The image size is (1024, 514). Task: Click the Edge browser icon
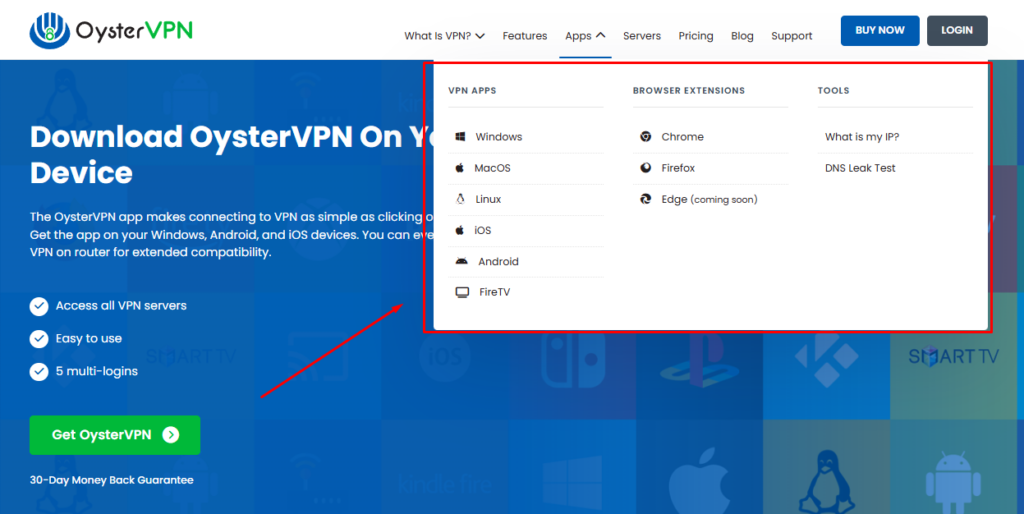[x=645, y=199]
